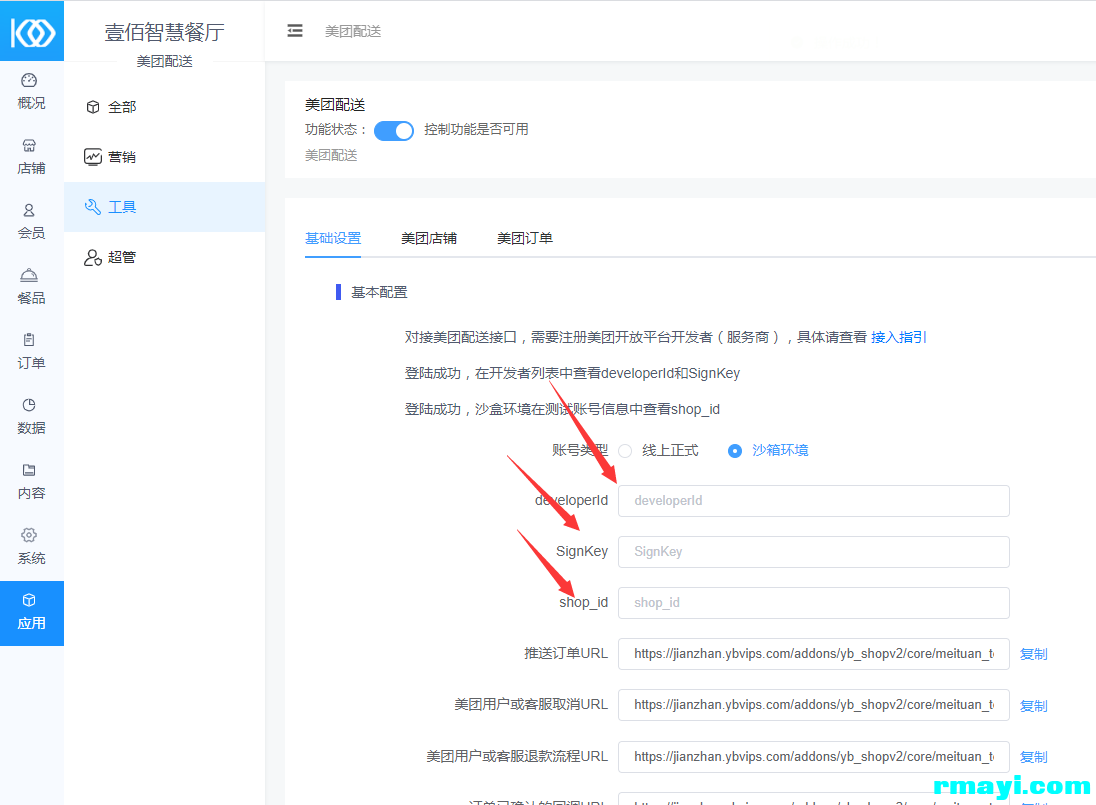Image resolution: width=1096 pixels, height=805 pixels.
Task: Select 沙箱环境 account type radio
Action: tap(735, 451)
